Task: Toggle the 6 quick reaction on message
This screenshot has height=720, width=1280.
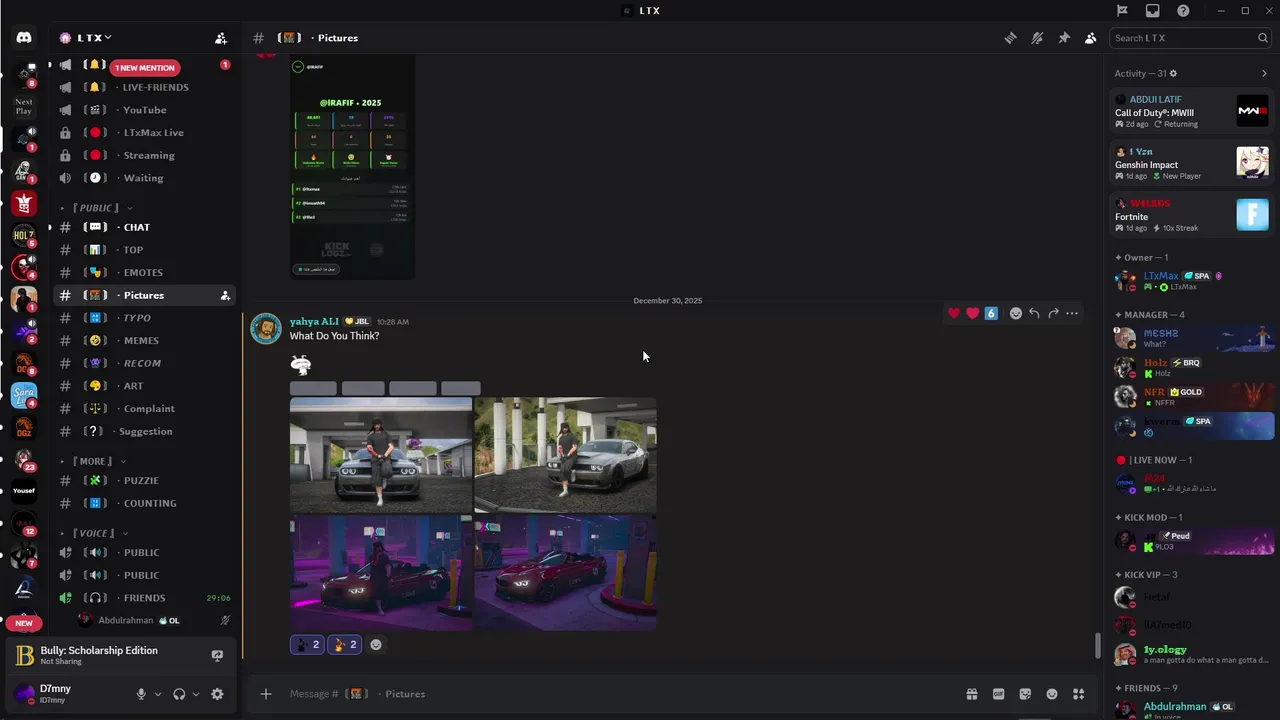Action: (991, 313)
